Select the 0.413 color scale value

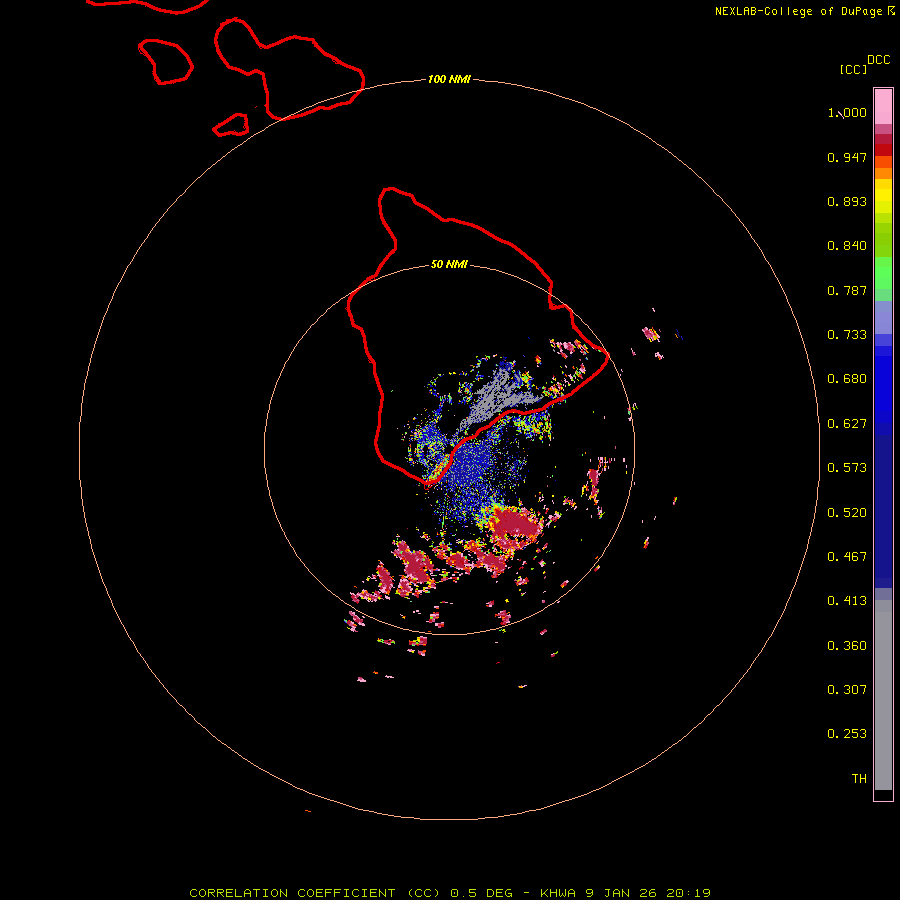point(847,601)
